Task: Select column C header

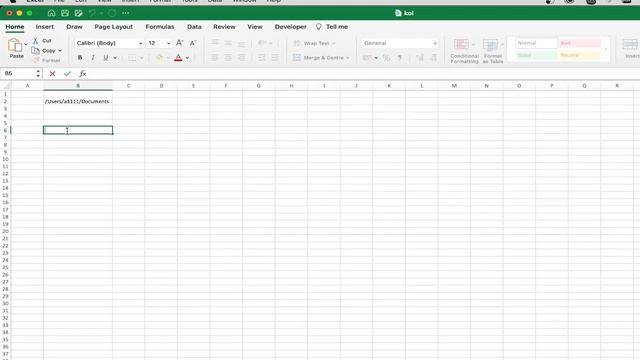Action: (x=129, y=86)
